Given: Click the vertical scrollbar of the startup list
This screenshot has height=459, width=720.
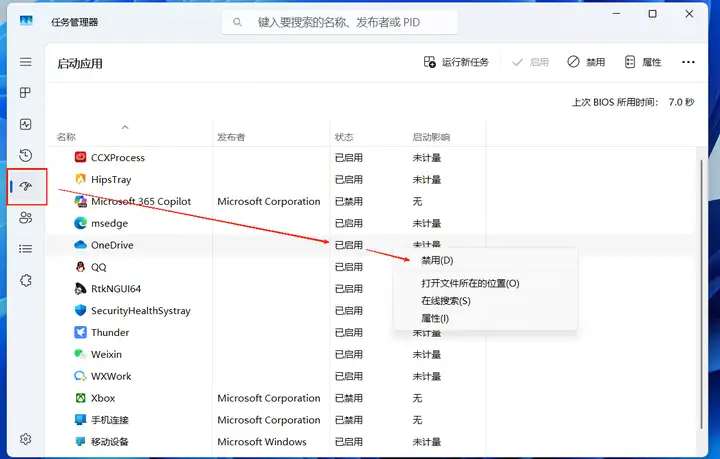Looking at the screenshot, I should tap(701, 294).
